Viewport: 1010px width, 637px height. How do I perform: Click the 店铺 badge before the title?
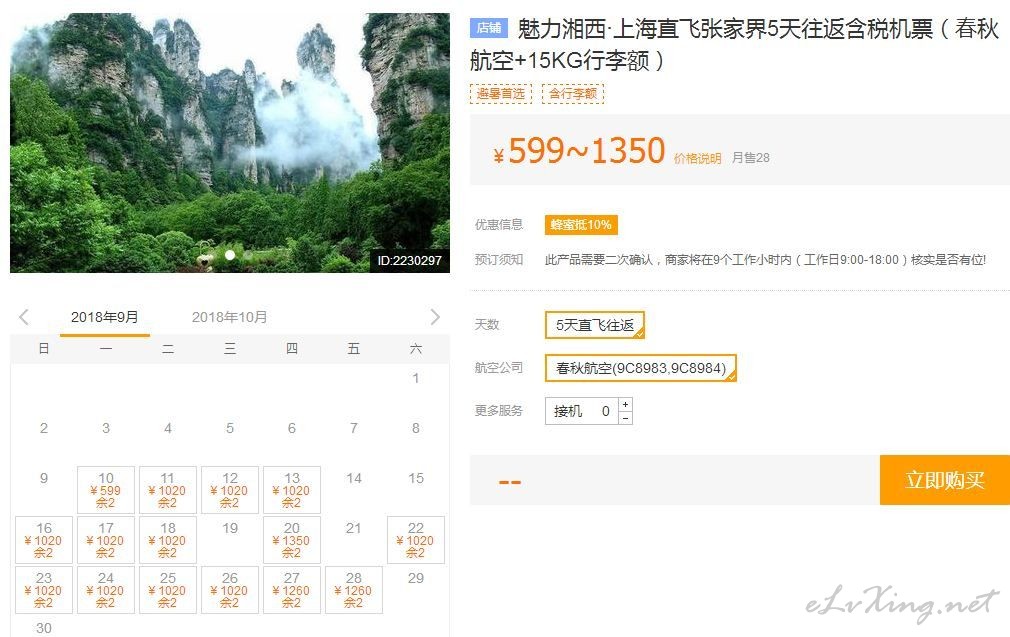pos(489,28)
